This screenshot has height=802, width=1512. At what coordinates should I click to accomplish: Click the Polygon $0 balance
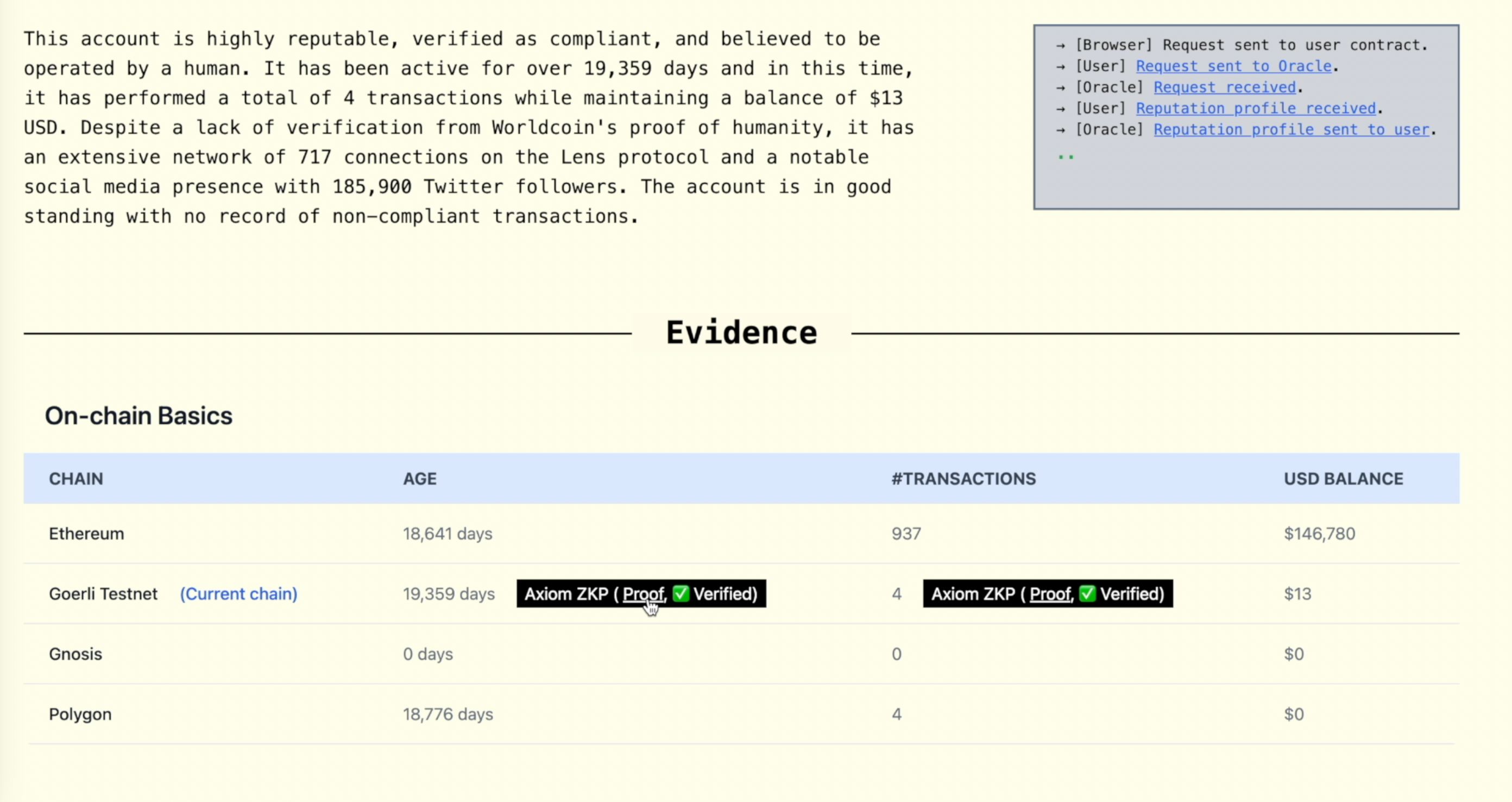pyautogui.click(x=1294, y=714)
